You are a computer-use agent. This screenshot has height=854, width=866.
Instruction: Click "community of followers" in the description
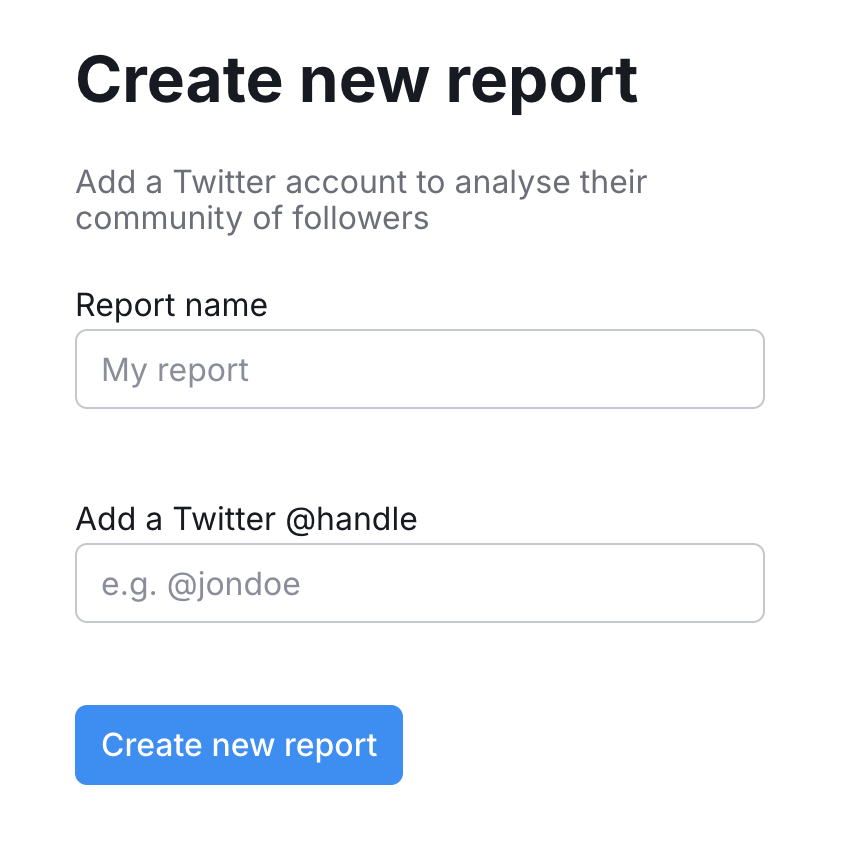click(x=252, y=218)
